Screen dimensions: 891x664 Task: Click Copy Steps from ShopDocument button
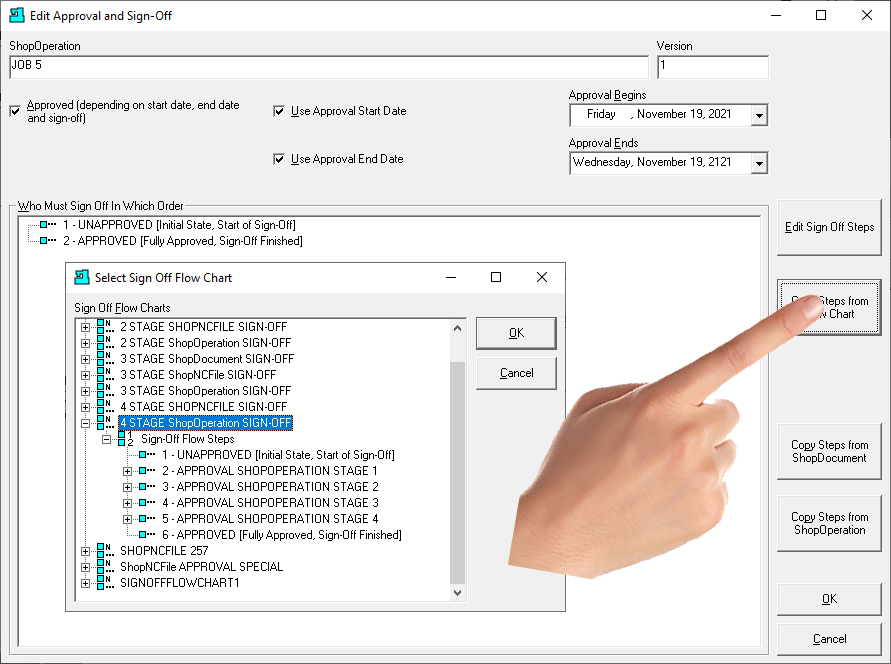(829, 452)
